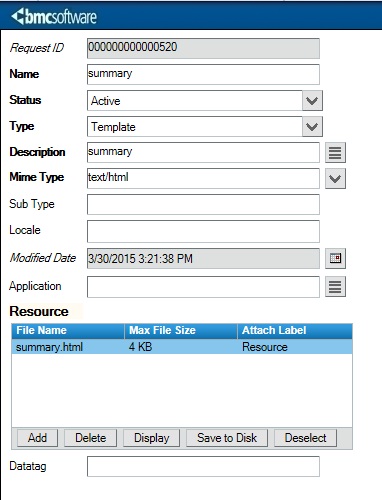The image size is (382, 500).
Task: Open the Mime Type dropdown list
Action: 335,179
